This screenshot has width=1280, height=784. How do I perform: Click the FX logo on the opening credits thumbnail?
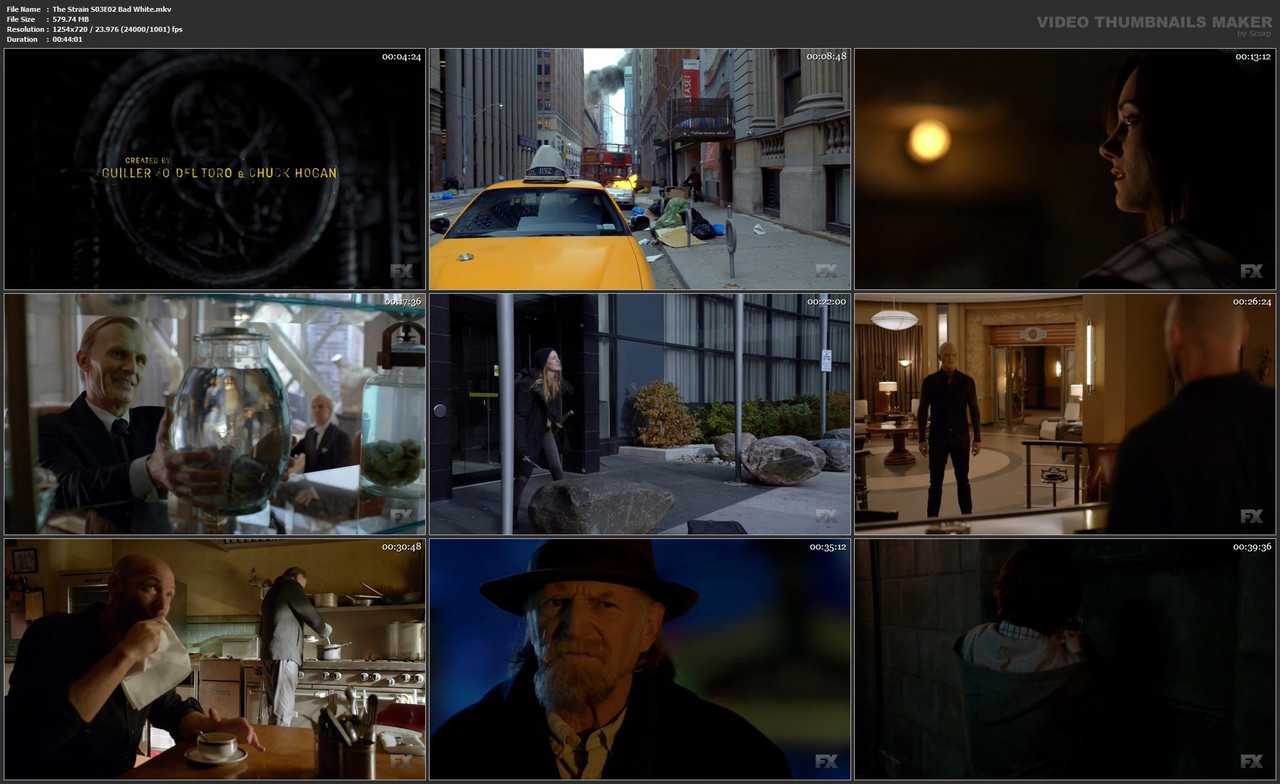[403, 270]
